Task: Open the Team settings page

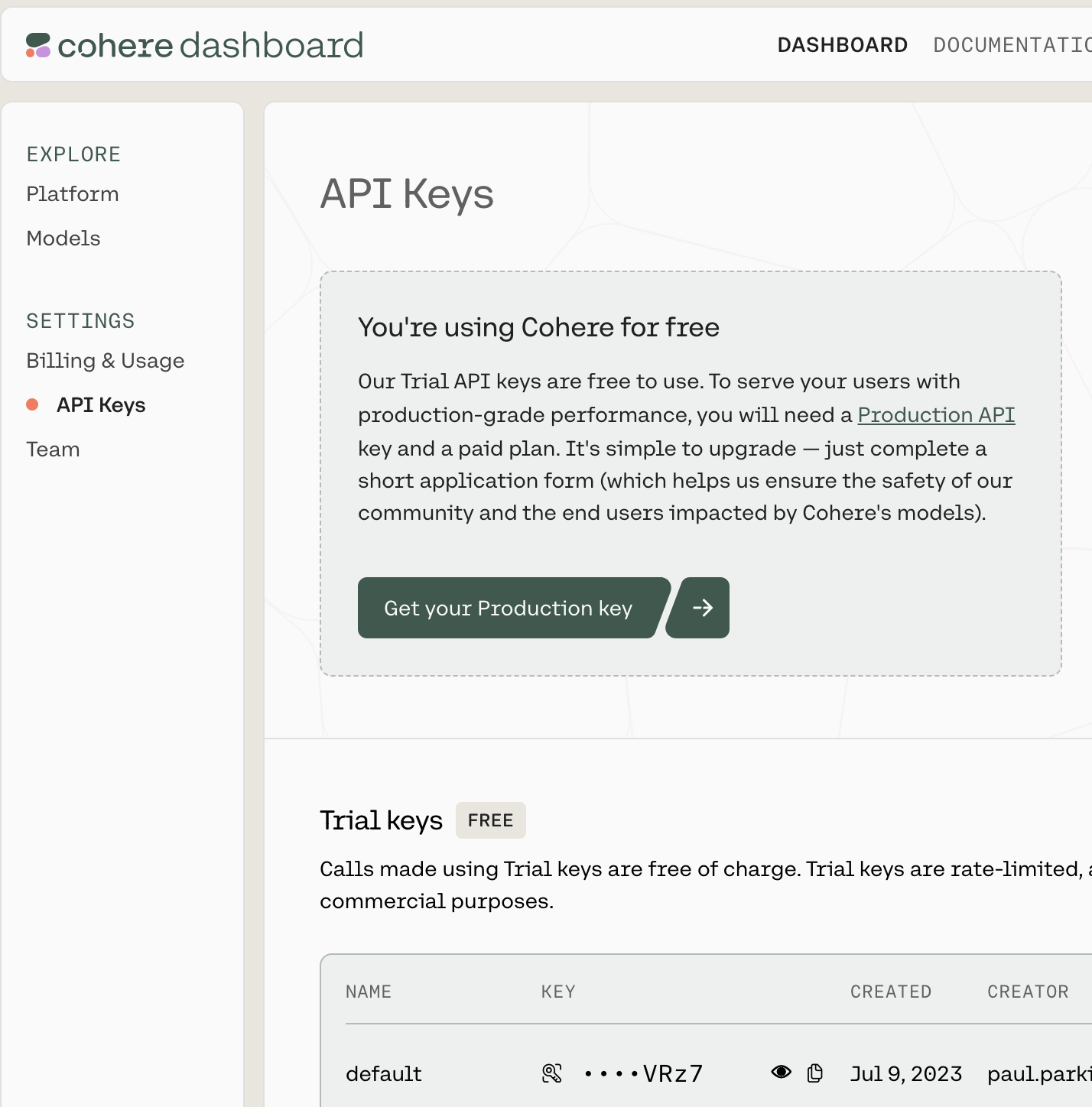Action: (x=53, y=449)
